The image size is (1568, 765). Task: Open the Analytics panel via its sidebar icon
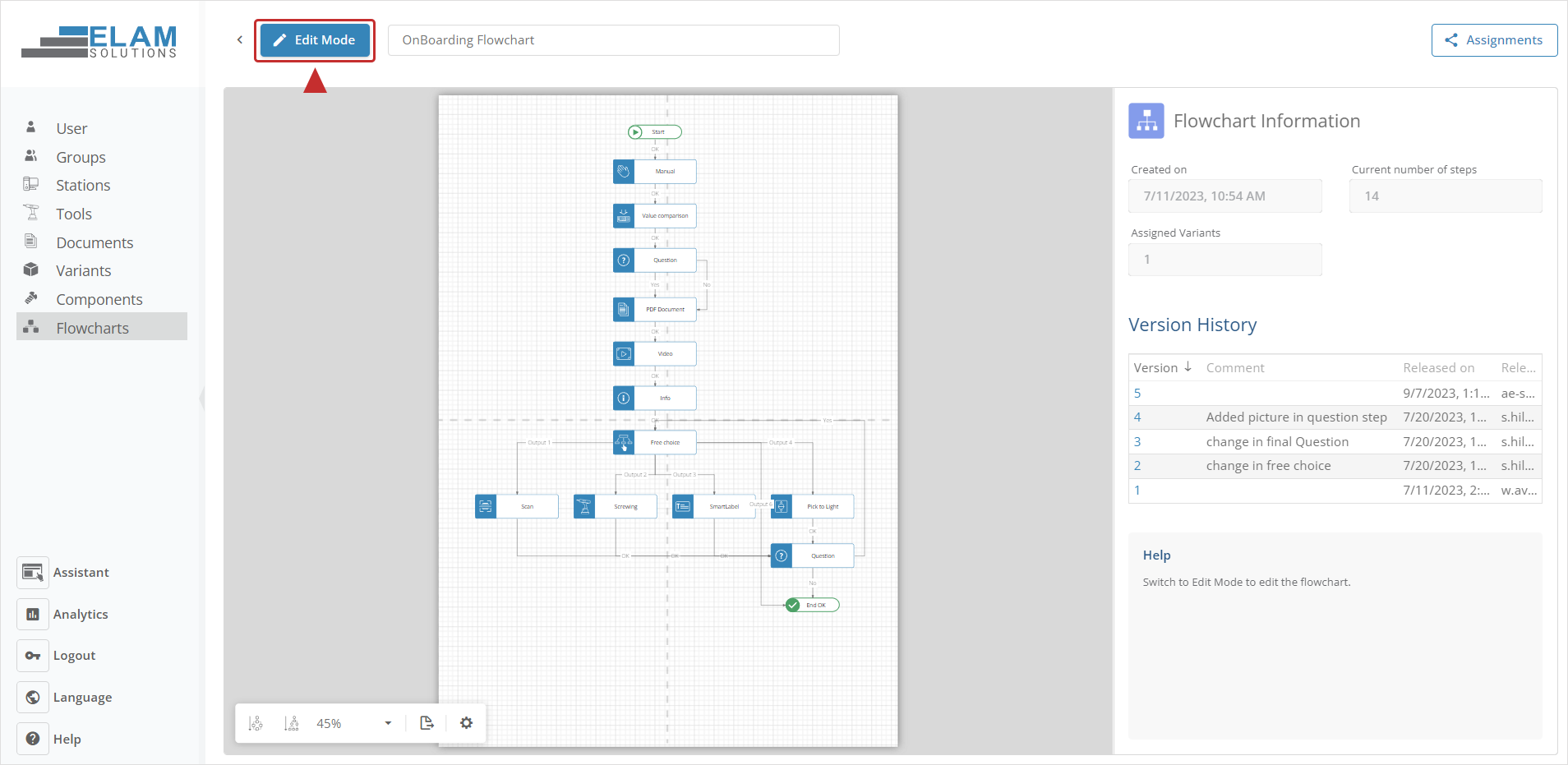pos(32,614)
